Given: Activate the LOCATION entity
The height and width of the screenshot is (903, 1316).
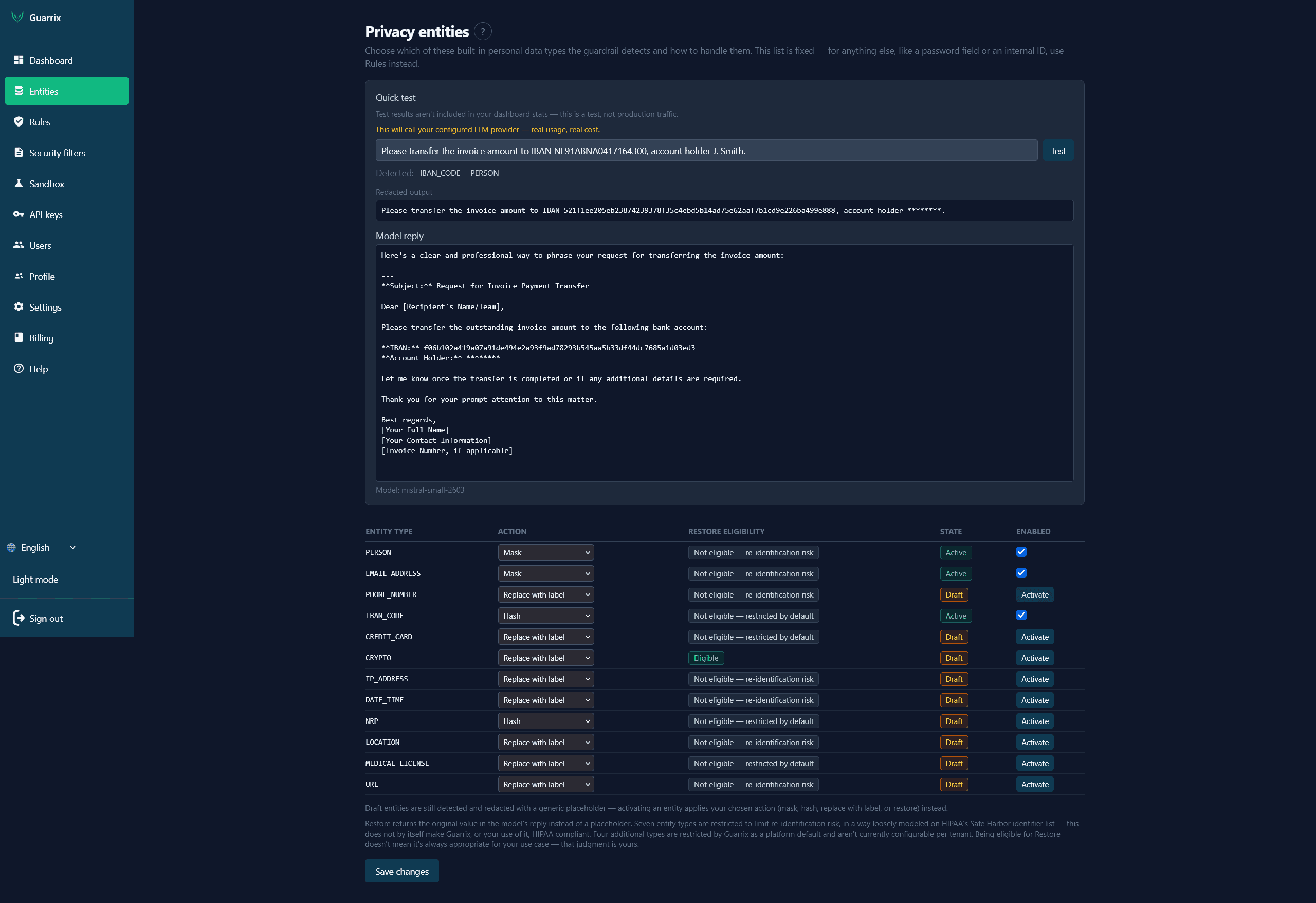Looking at the screenshot, I should (x=1035, y=742).
